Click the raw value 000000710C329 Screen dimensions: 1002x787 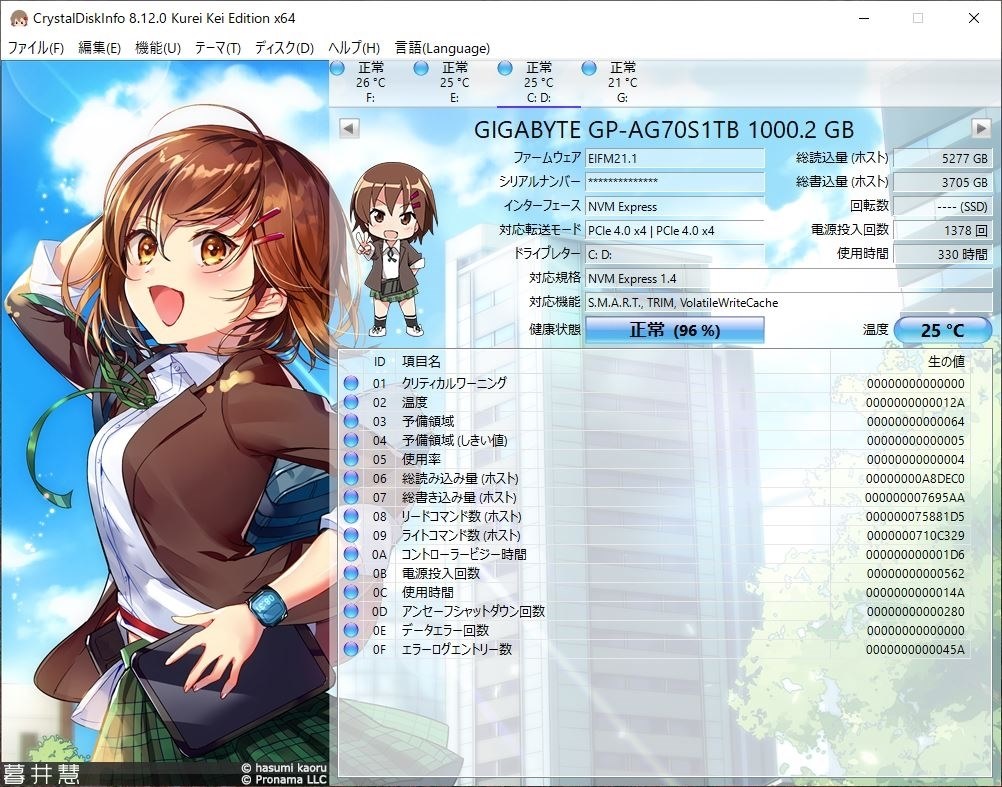[x=915, y=535]
